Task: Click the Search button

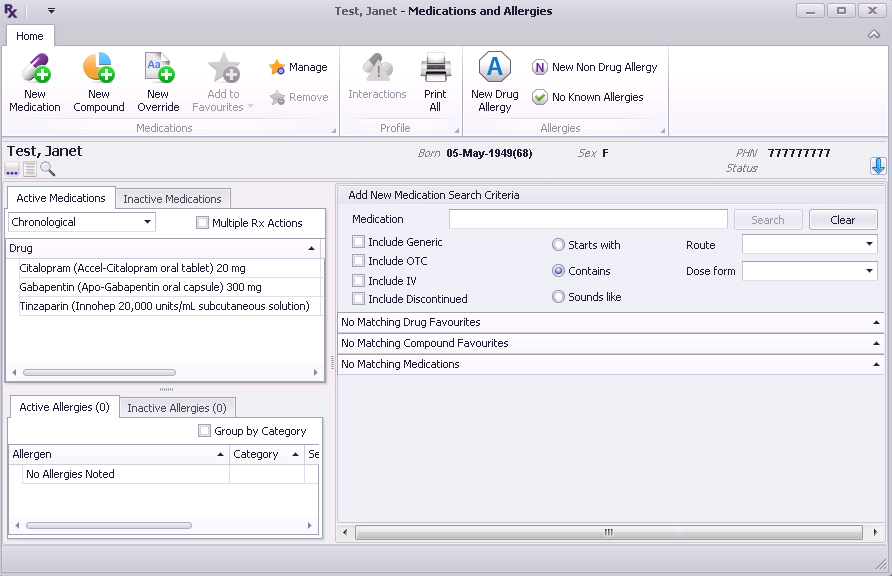Action: pos(768,220)
